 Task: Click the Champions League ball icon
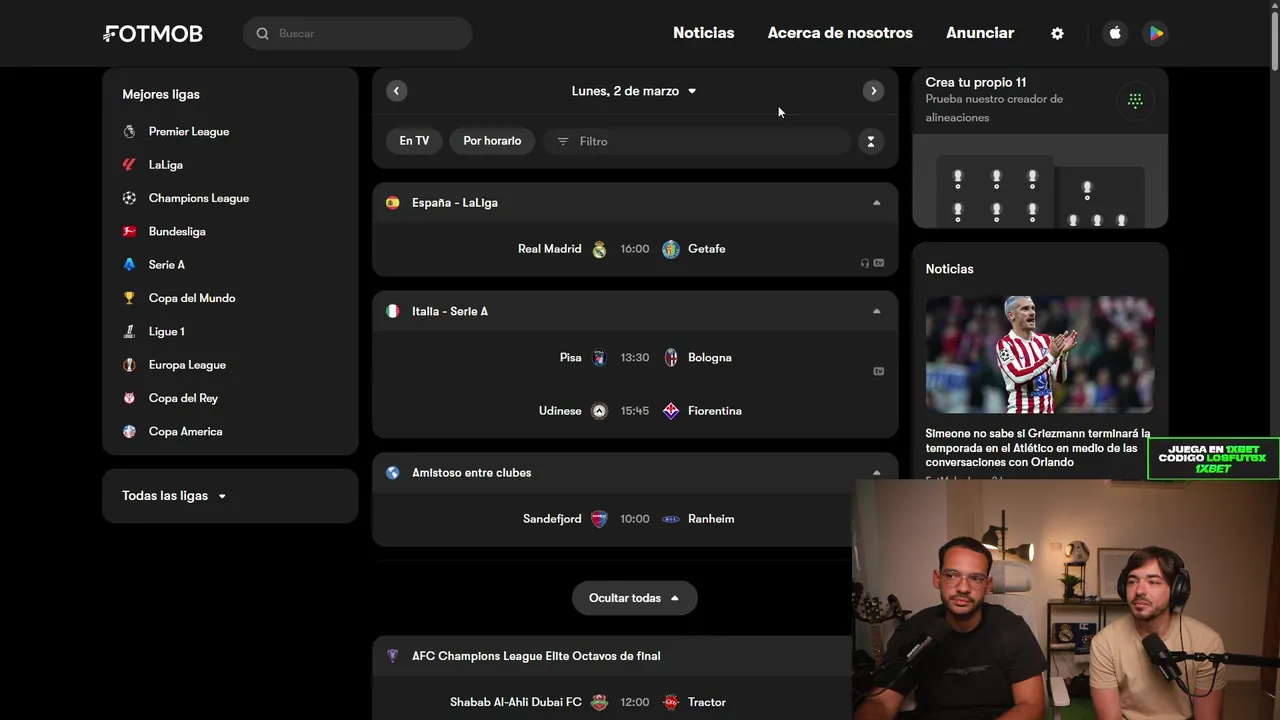129,198
